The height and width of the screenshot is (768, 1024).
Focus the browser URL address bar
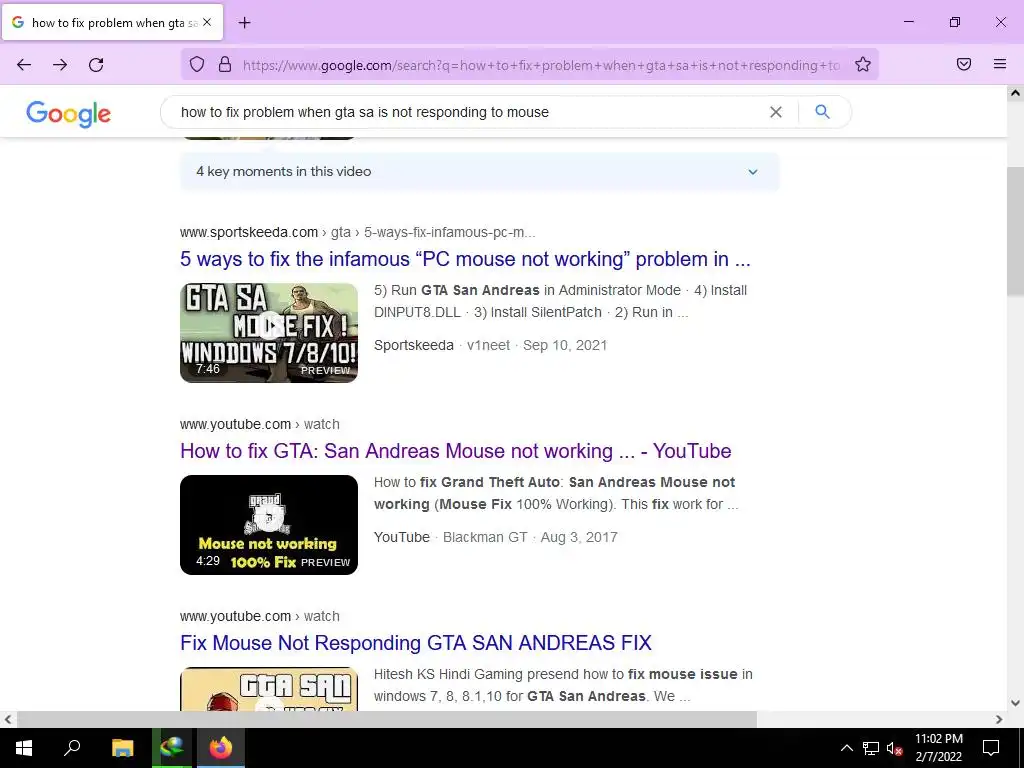[x=542, y=65]
